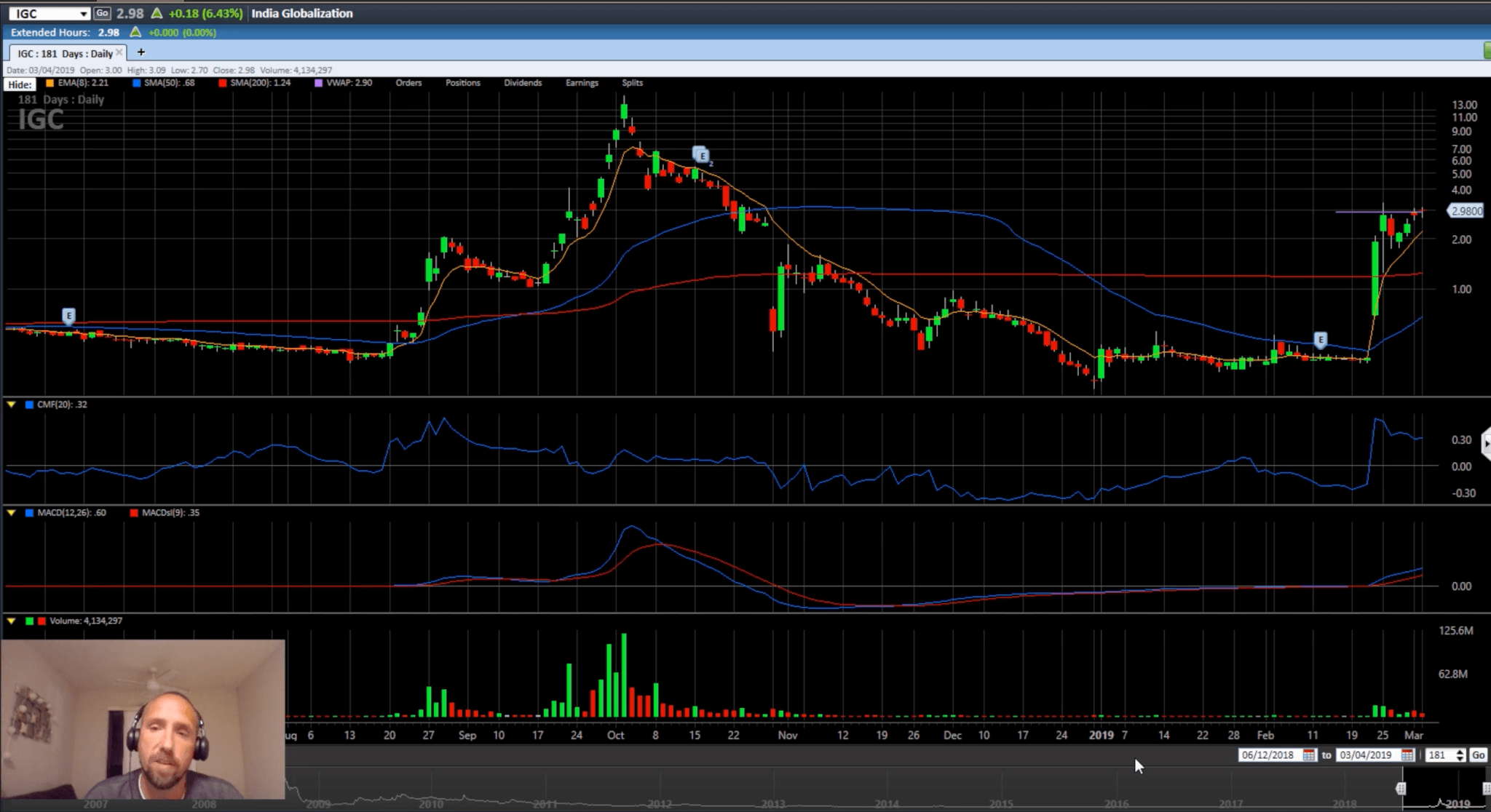Click the Orders link in the toolbar

(408, 83)
